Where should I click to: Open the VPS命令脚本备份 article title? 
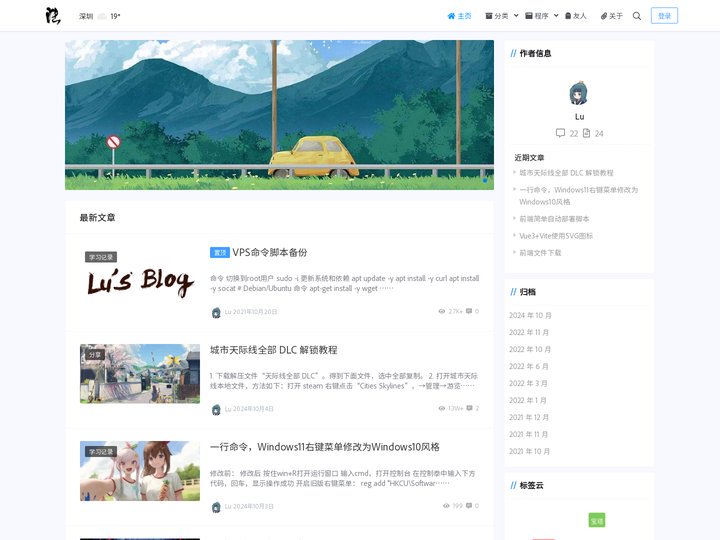point(270,253)
